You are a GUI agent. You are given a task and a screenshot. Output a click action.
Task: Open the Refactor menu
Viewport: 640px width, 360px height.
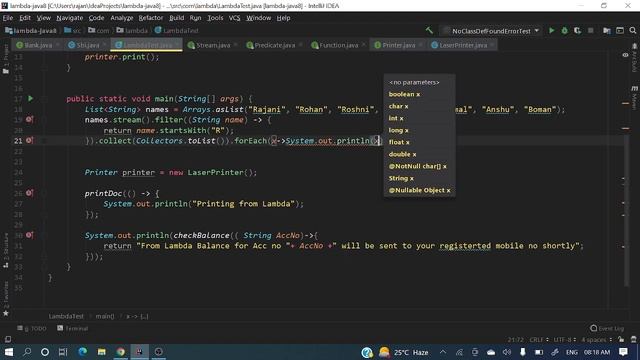(151, 18)
